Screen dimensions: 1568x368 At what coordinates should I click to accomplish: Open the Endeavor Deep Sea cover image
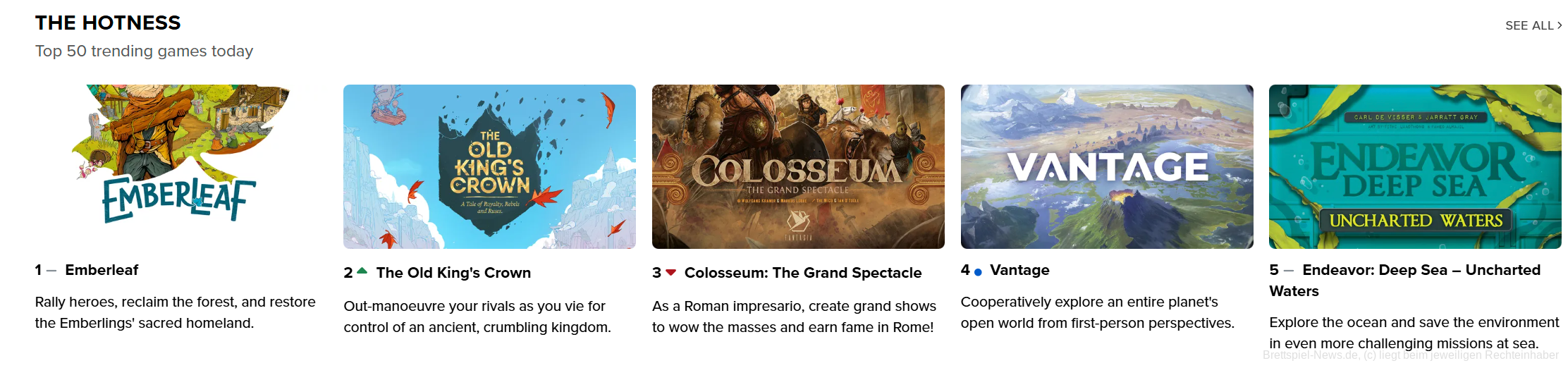click(x=1415, y=166)
